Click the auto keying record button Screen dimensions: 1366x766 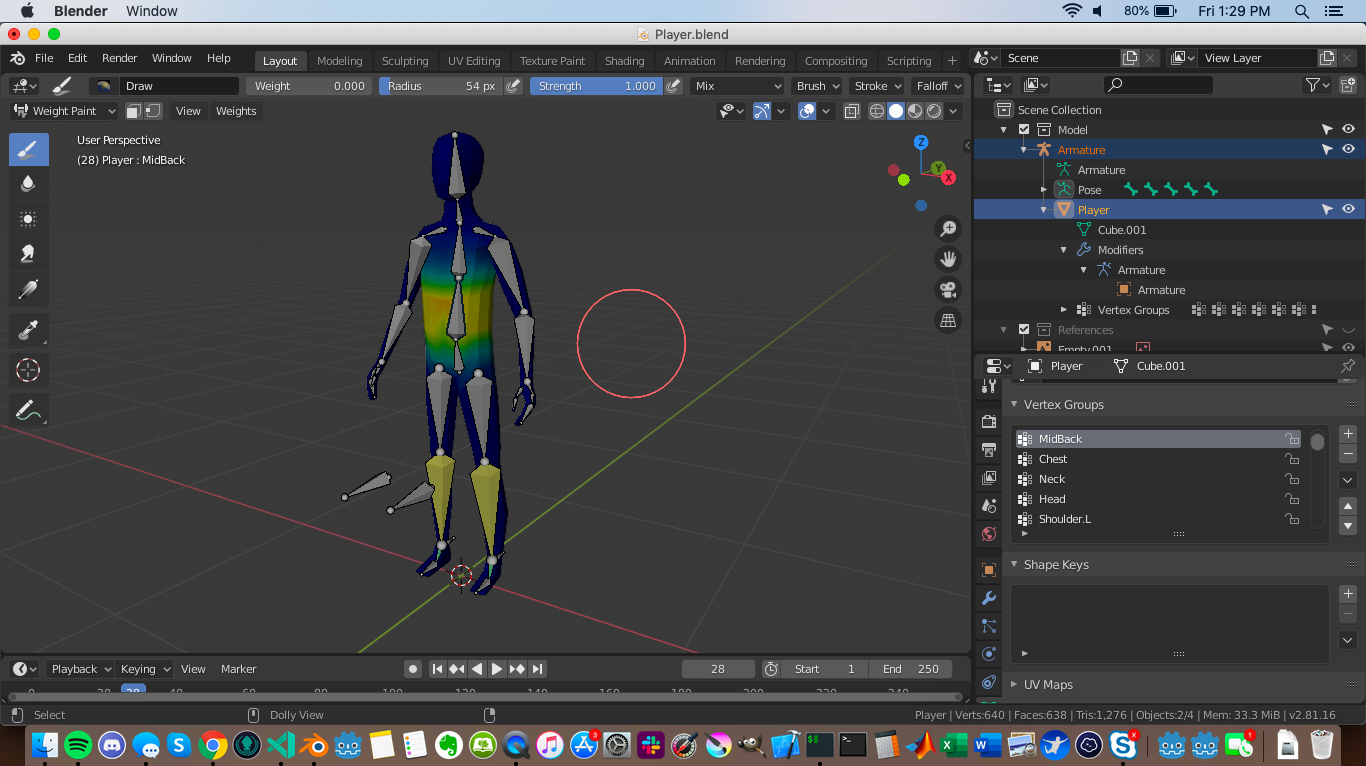pyautogui.click(x=412, y=669)
